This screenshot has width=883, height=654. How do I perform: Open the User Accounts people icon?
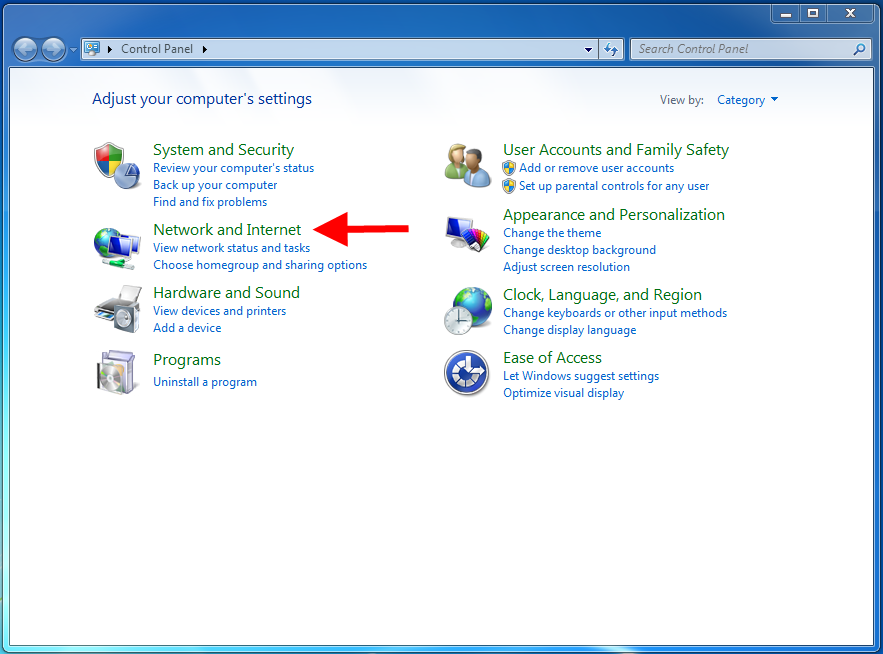pyautogui.click(x=467, y=166)
